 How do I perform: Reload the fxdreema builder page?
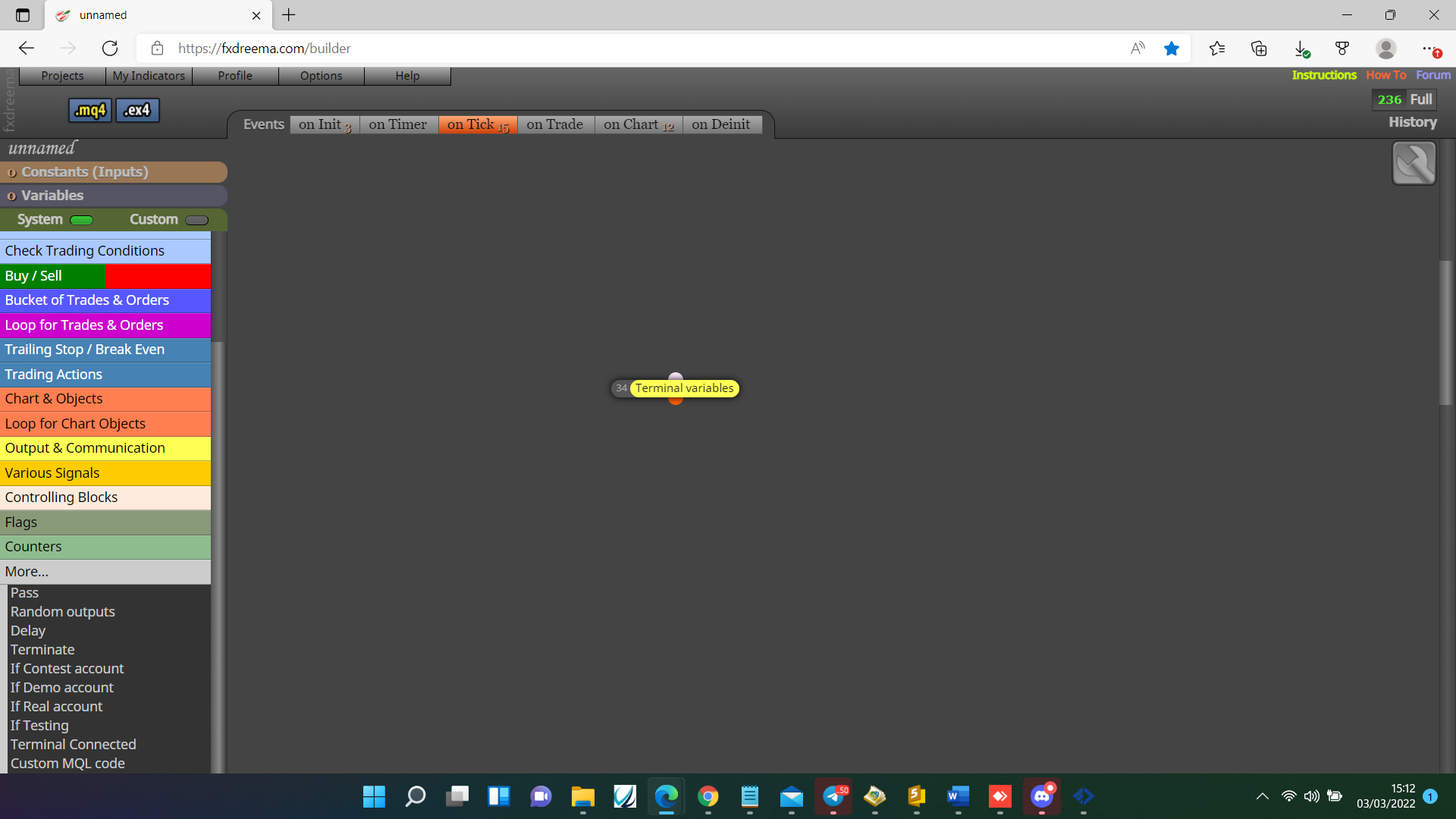pos(110,49)
